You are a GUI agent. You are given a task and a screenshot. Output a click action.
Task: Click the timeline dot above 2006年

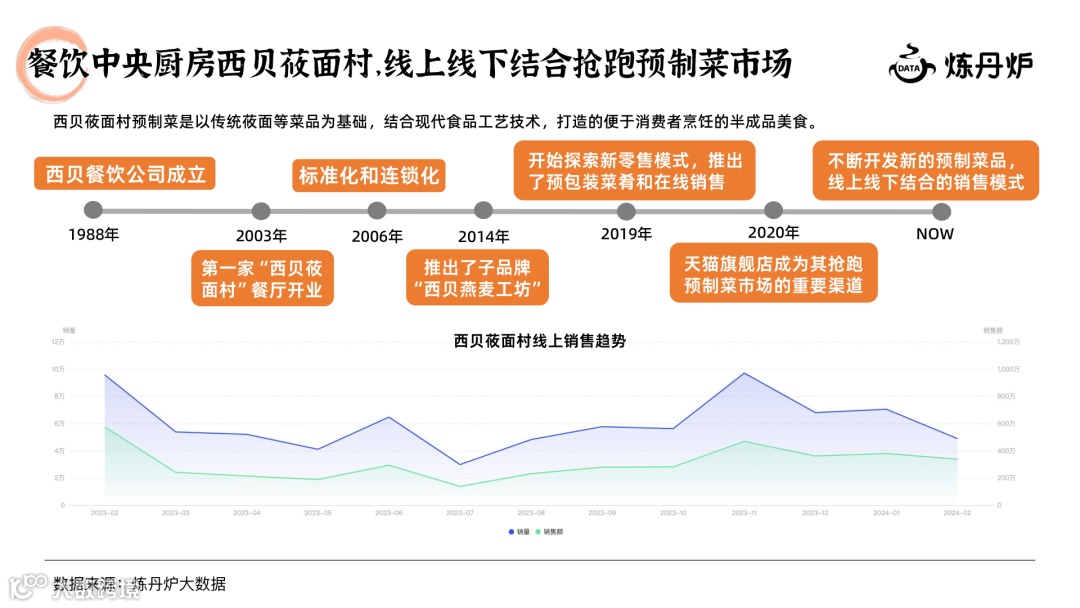[377, 210]
